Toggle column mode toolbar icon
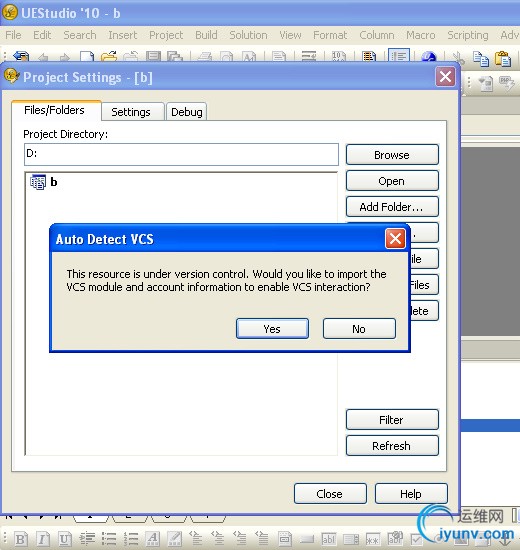Viewport: 520px width, 550px height. tap(369, 56)
